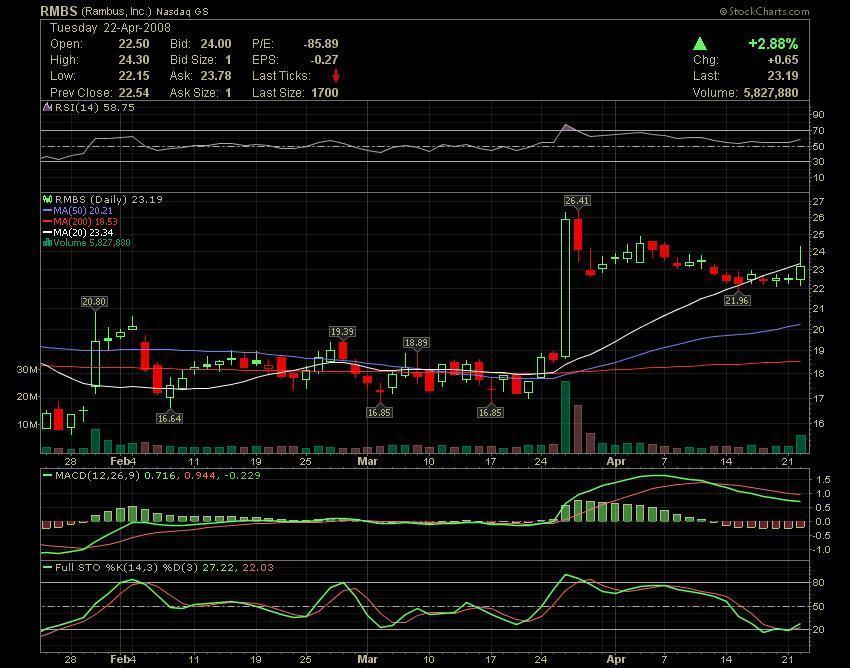Click the Ask Size value 1

[x=228, y=93]
